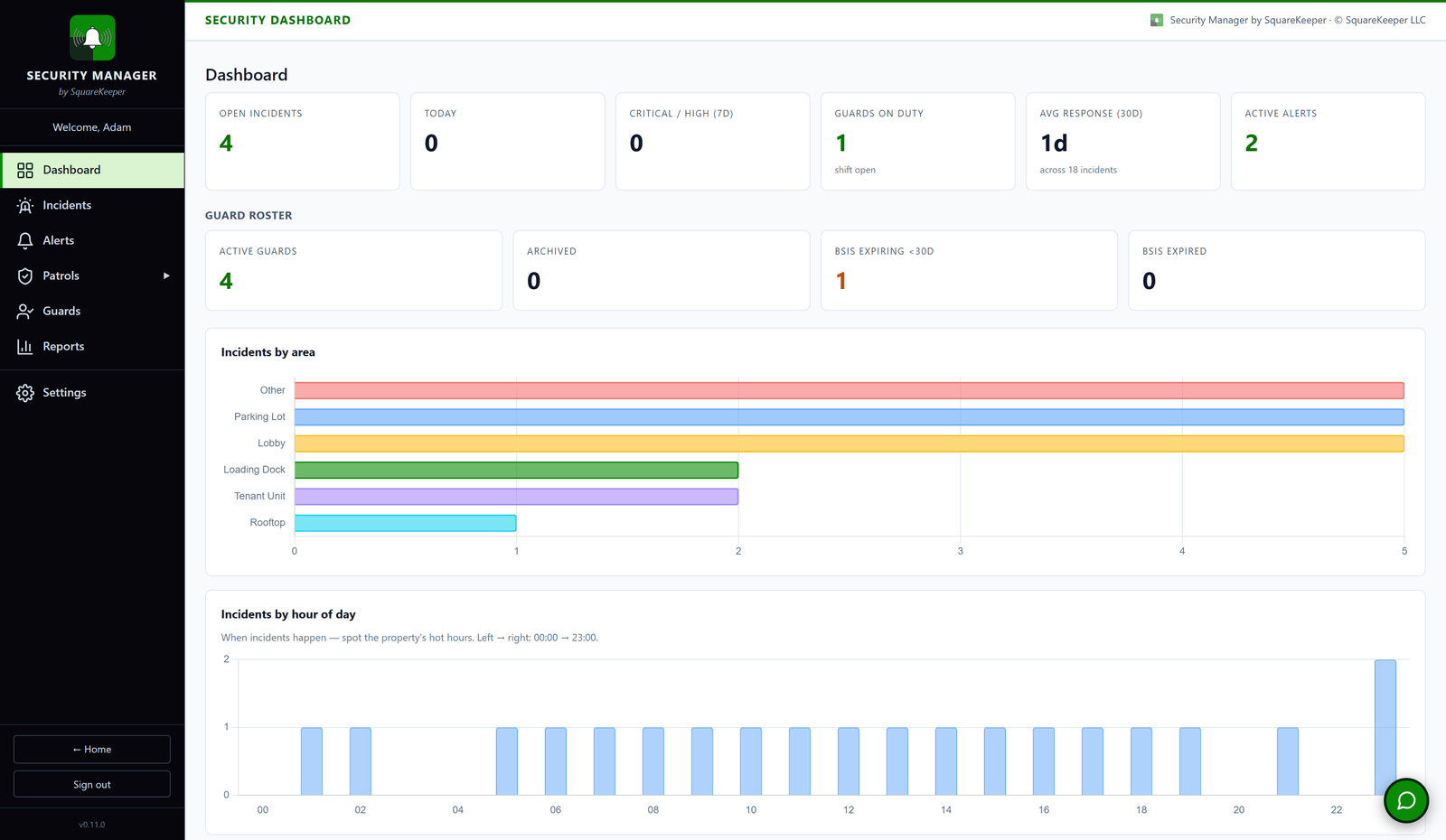
Task: Click the Settings gear icon
Action: click(25, 393)
